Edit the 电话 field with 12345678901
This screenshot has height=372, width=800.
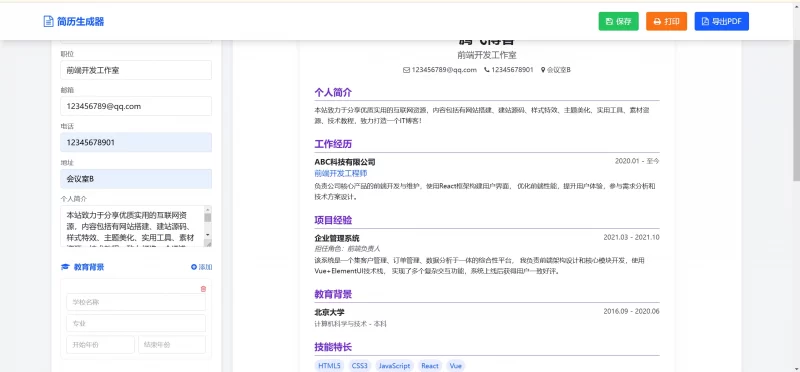136,142
